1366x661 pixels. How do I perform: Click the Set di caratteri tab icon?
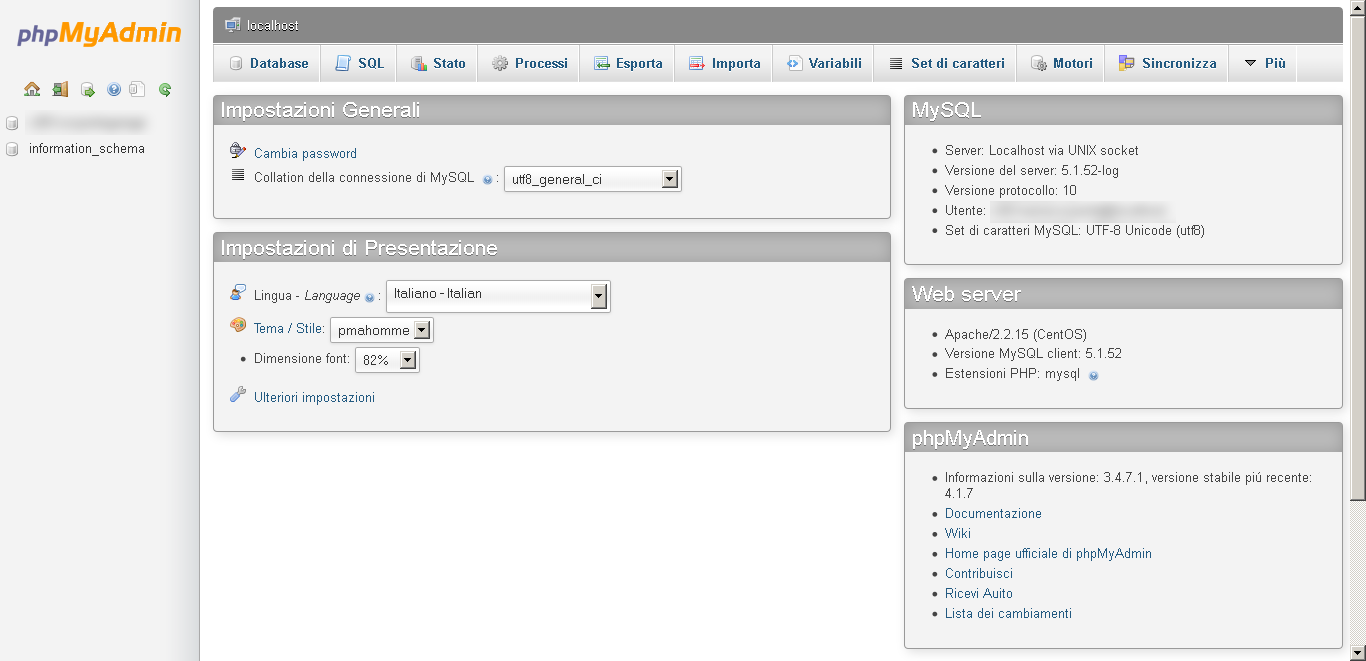click(x=896, y=63)
